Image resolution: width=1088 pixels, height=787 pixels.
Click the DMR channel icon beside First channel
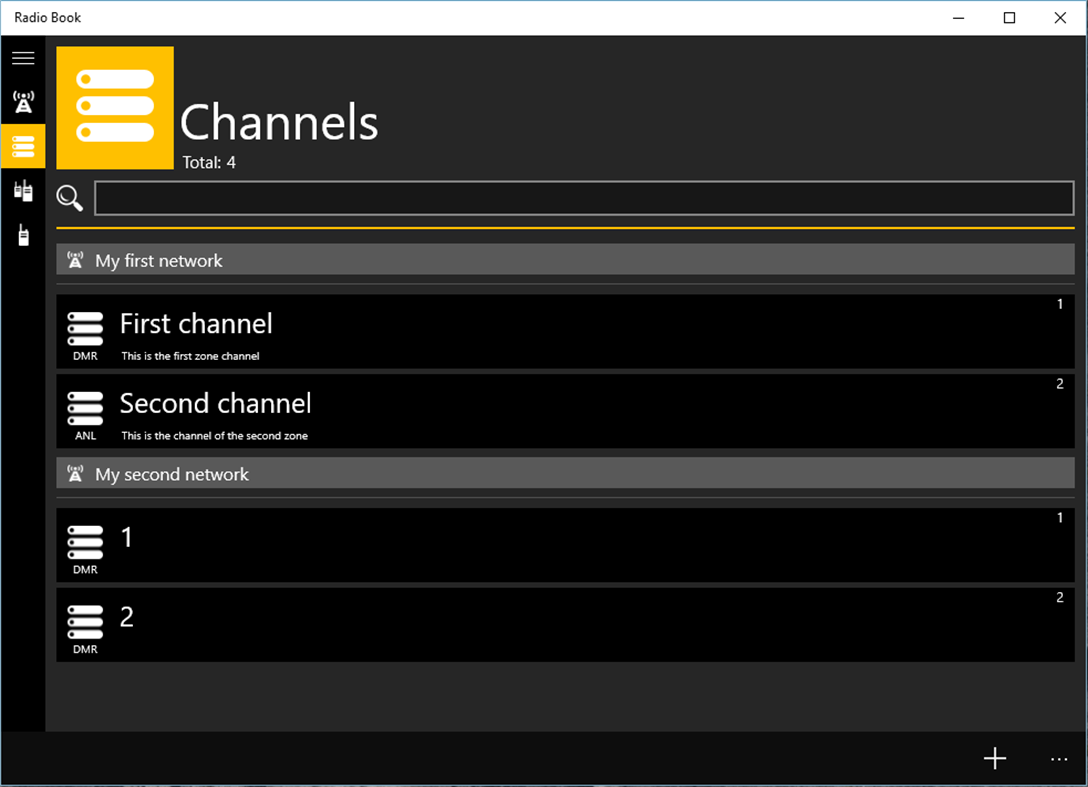[x=85, y=330]
